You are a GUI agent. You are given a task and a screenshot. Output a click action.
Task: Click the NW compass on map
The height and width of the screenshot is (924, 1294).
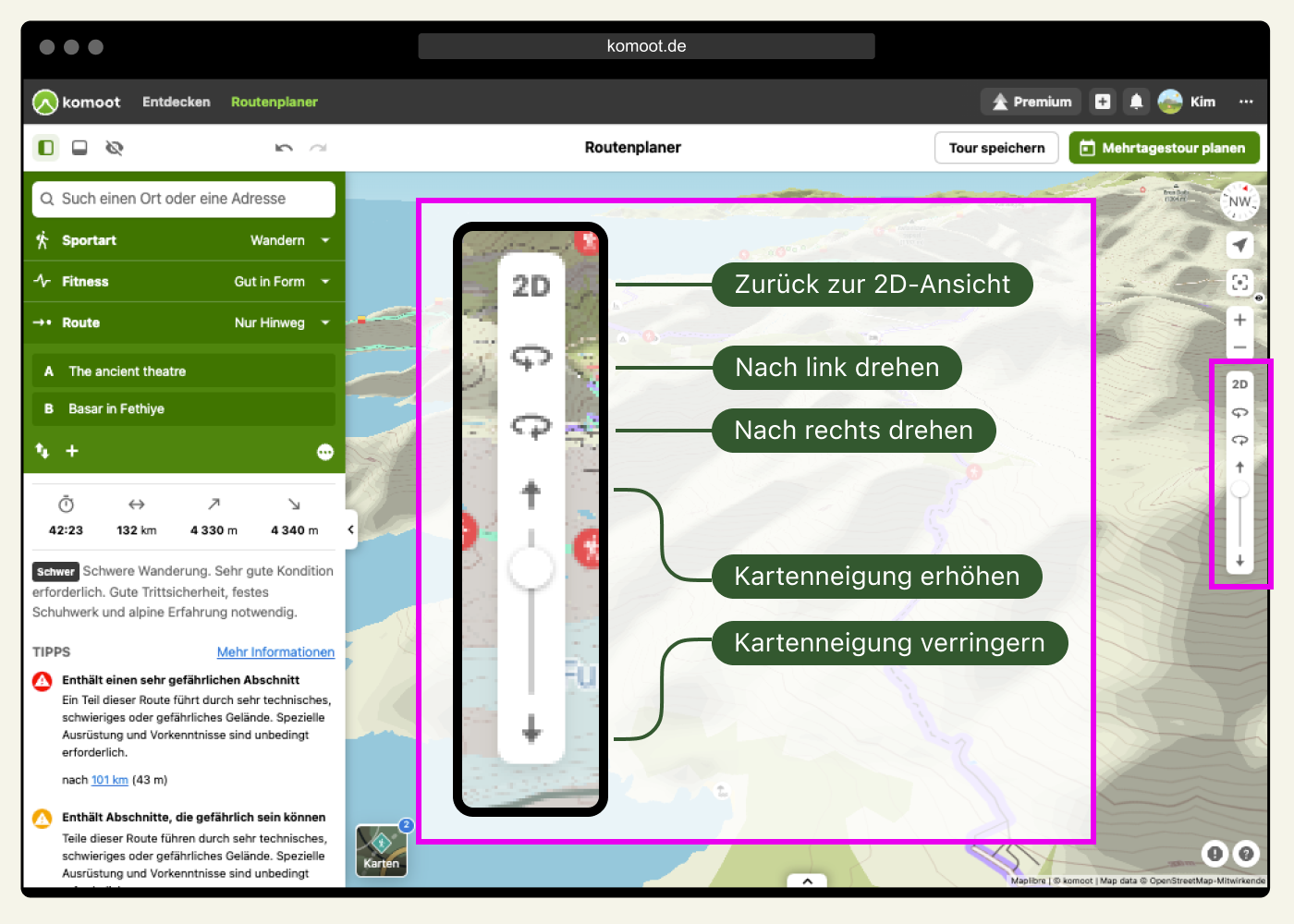(x=1239, y=201)
